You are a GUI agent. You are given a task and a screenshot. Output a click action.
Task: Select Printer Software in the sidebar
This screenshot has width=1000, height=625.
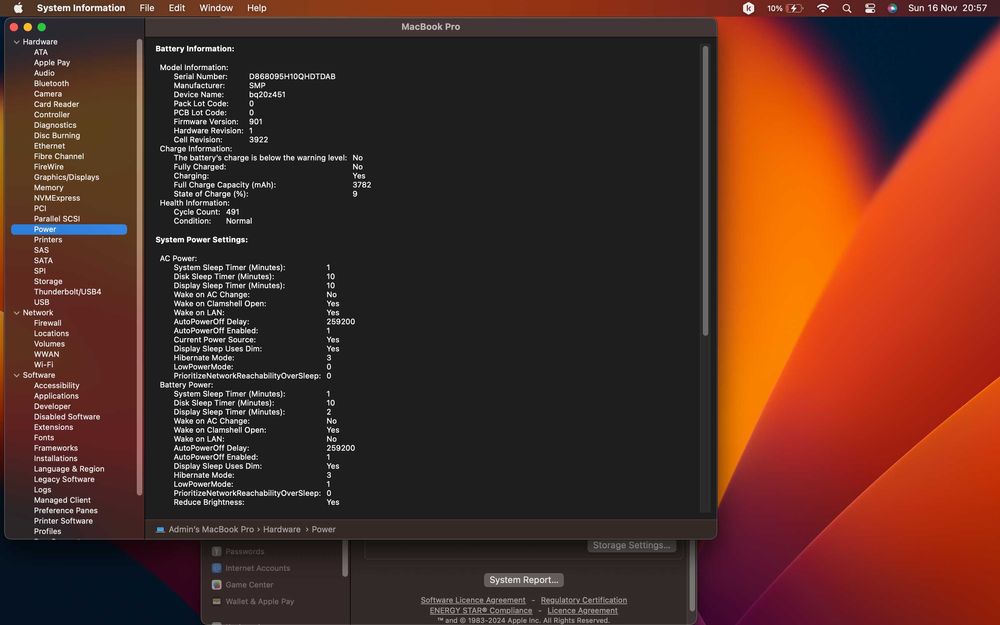(63, 521)
